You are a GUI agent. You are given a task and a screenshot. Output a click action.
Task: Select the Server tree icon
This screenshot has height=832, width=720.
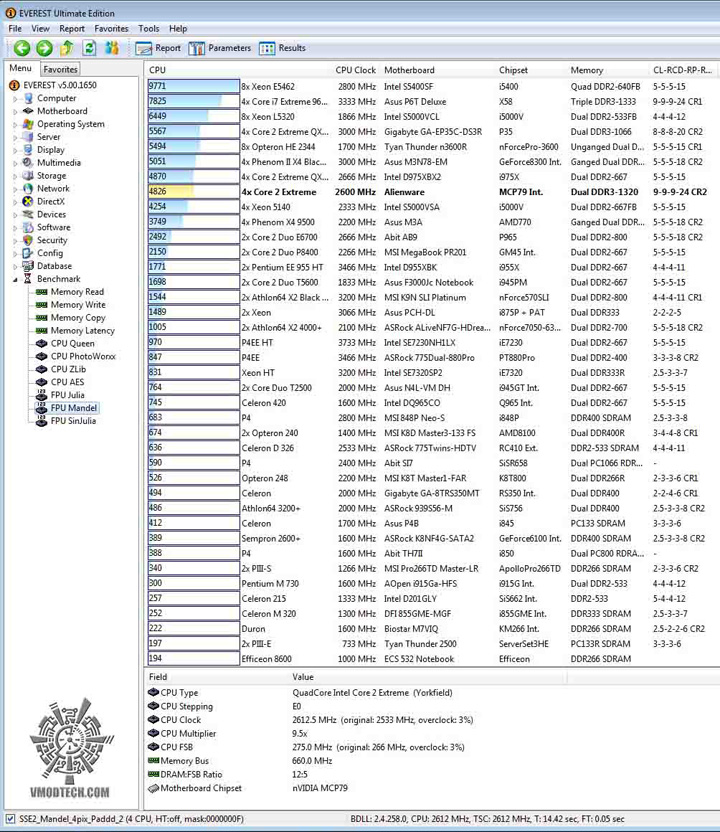pos(28,137)
